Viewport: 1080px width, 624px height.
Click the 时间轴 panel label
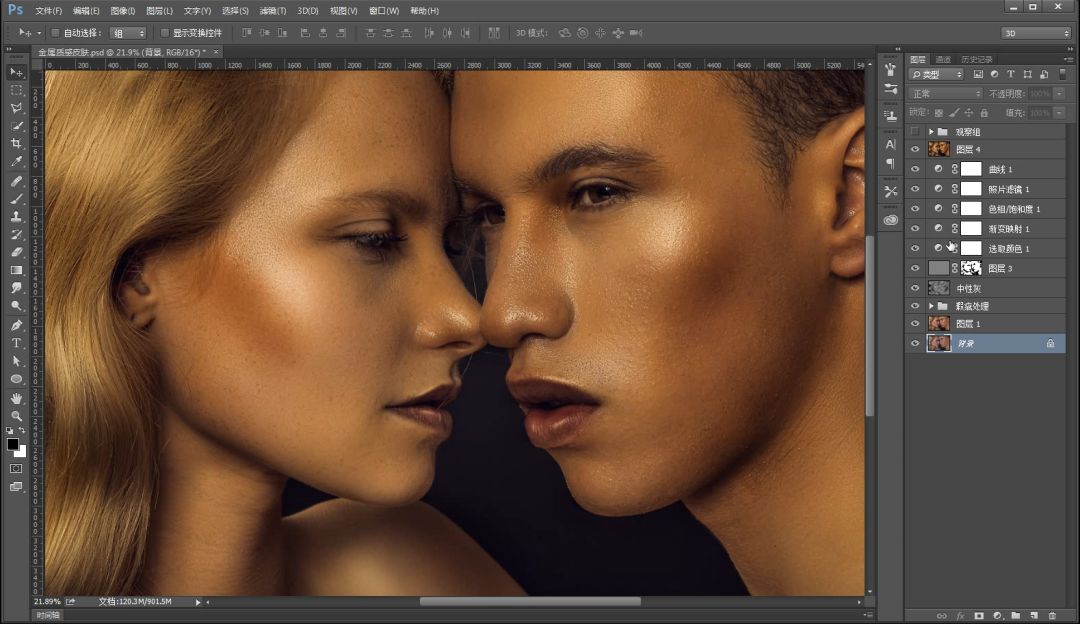click(48, 616)
